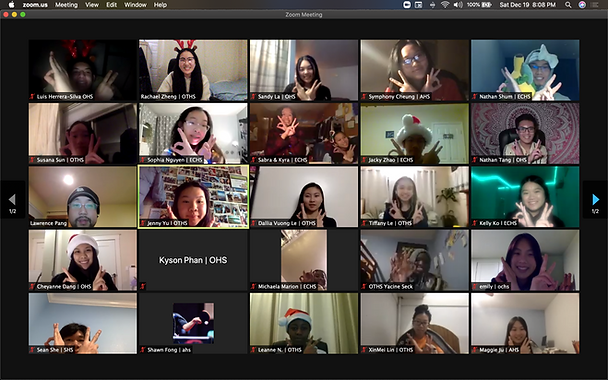This screenshot has height=380, width=608.
Task: Open the Help menu
Action: point(160,5)
